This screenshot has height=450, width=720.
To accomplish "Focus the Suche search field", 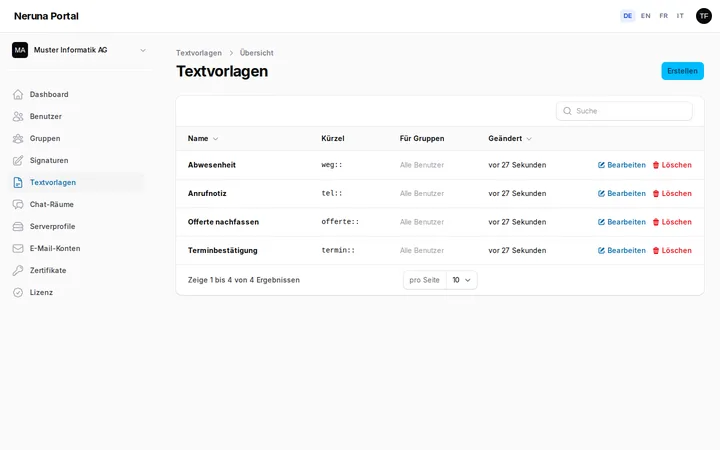I will [624, 111].
